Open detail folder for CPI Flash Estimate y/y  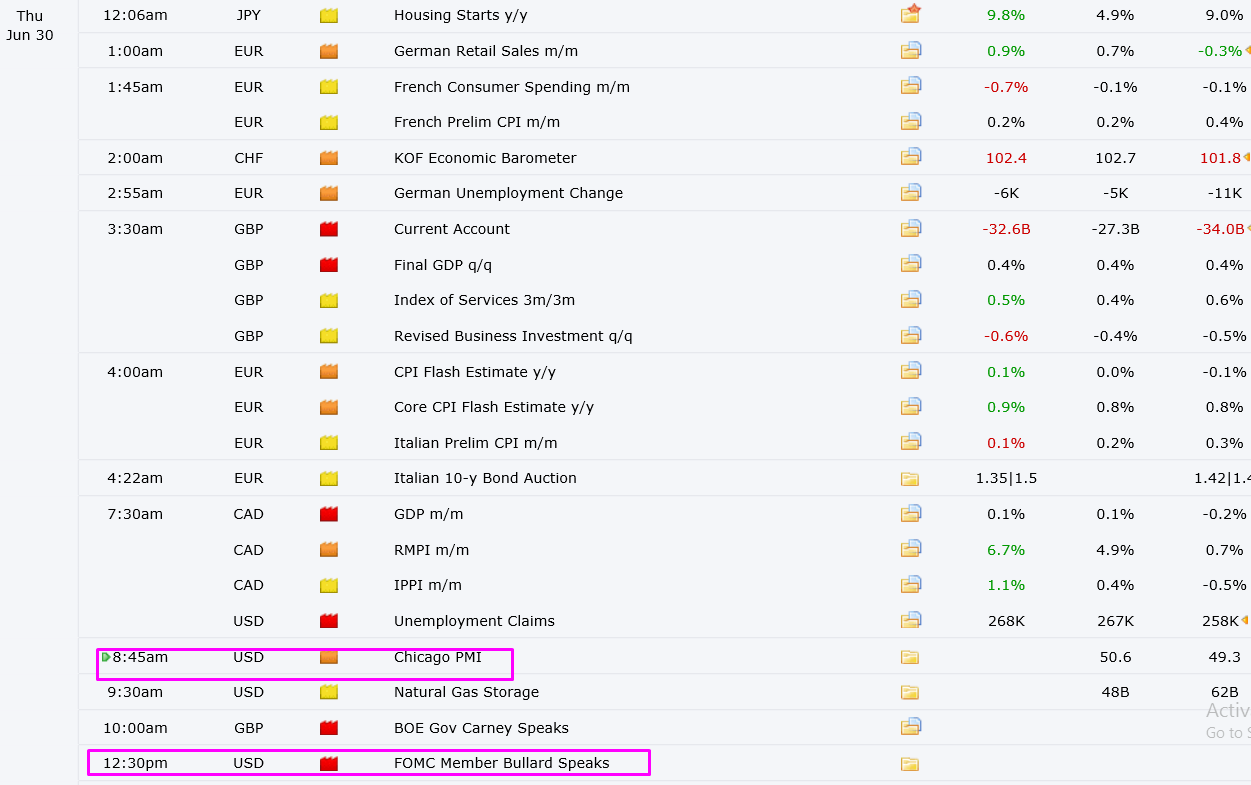click(910, 371)
